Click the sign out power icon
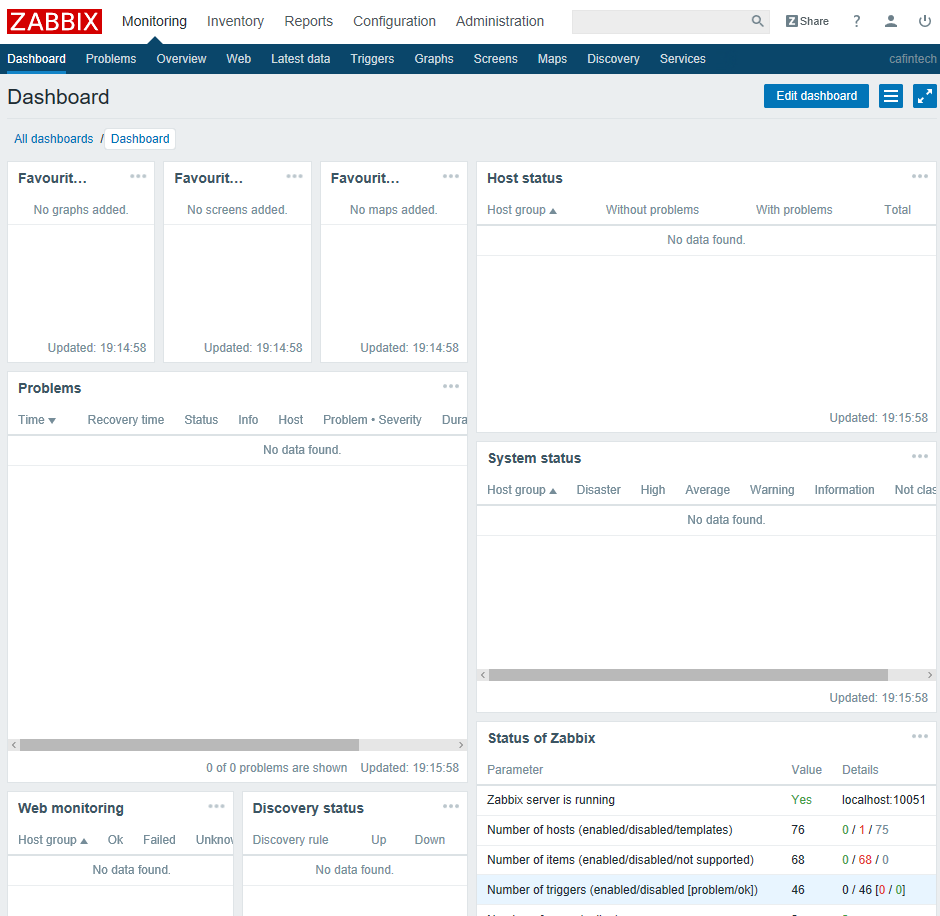Screen dimensions: 940x916 [x=923, y=21]
